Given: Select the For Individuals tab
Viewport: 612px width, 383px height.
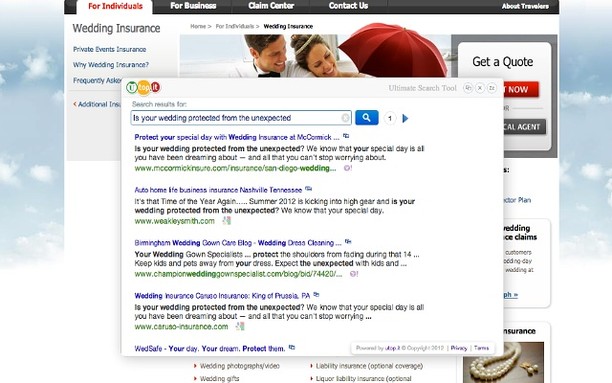Looking at the screenshot, I should 115,6.
